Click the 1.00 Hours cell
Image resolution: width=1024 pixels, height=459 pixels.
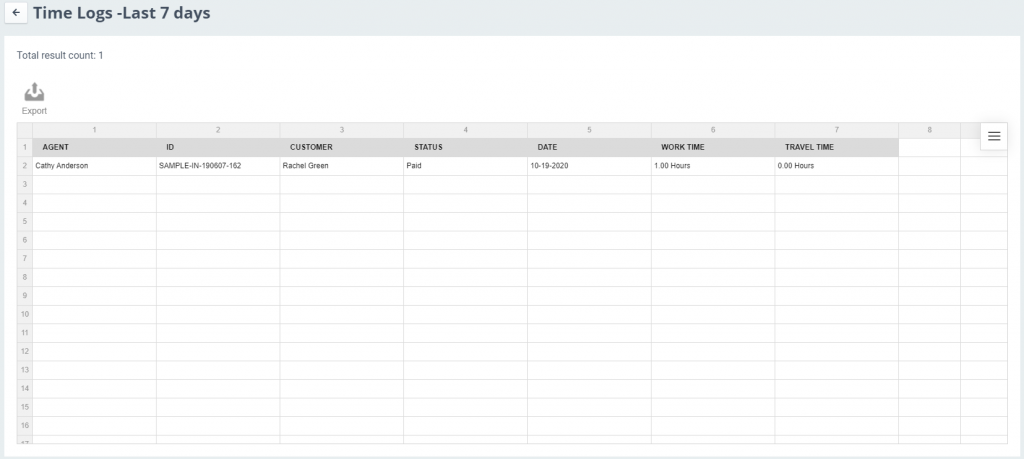[x=713, y=166]
